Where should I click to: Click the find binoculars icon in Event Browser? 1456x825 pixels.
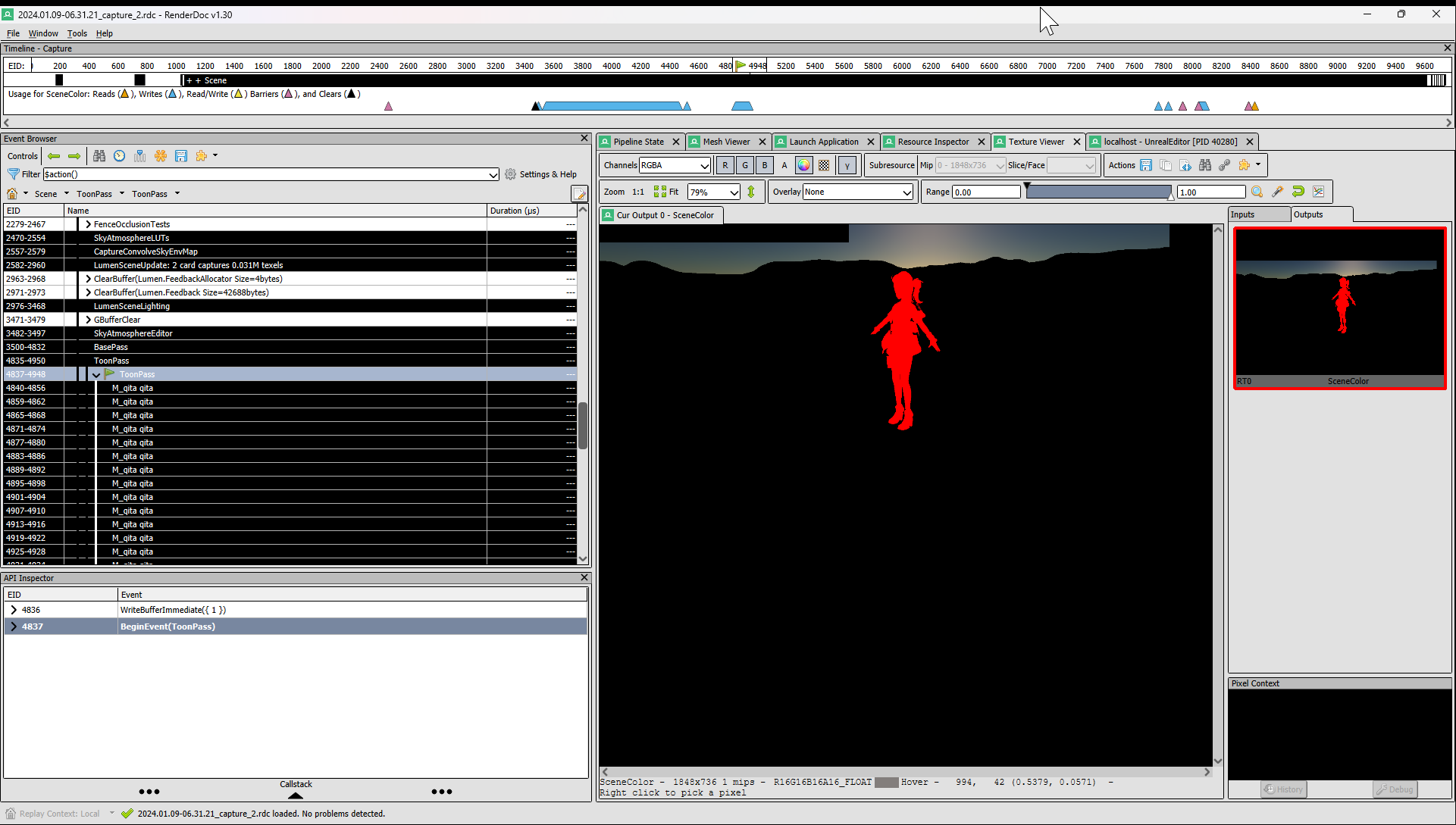[99, 156]
